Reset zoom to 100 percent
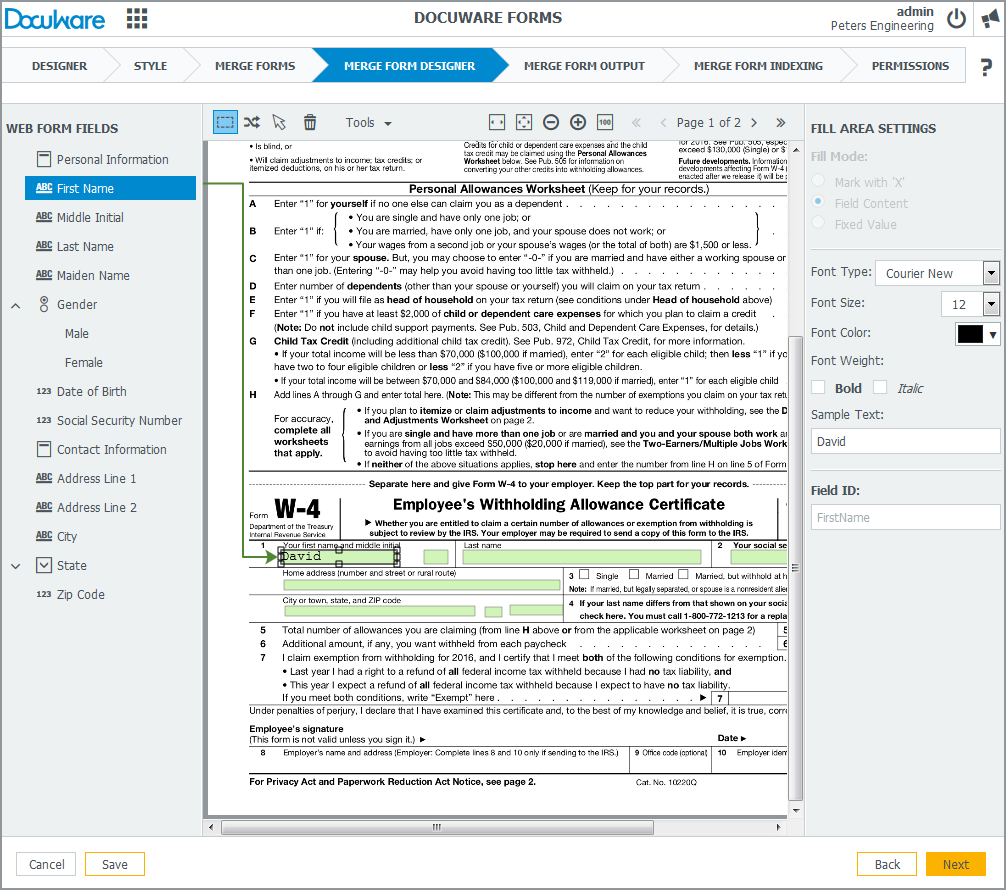This screenshot has width=1006, height=890. (604, 121)
